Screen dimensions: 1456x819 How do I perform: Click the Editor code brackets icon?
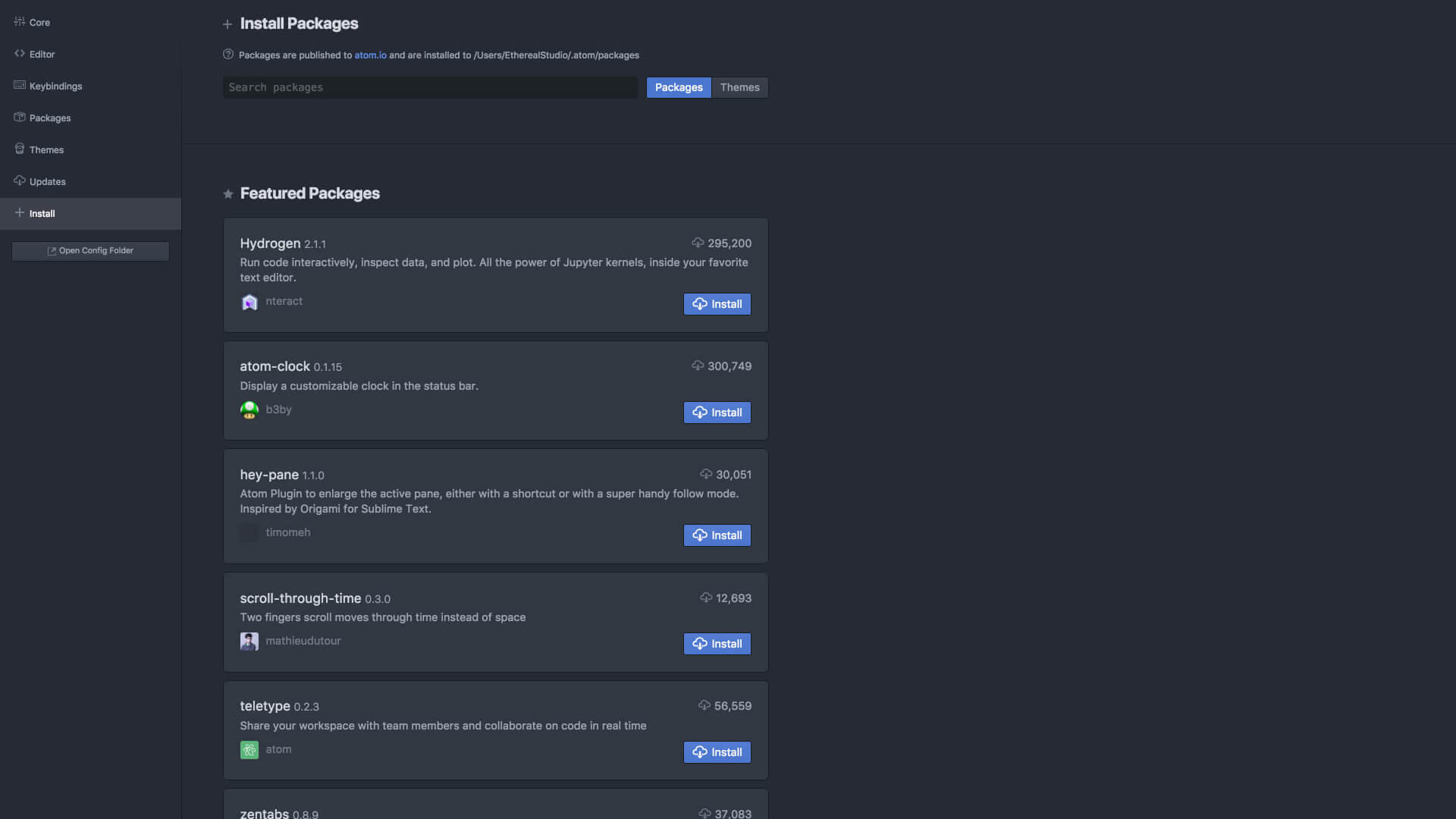[x=20, y=54]
